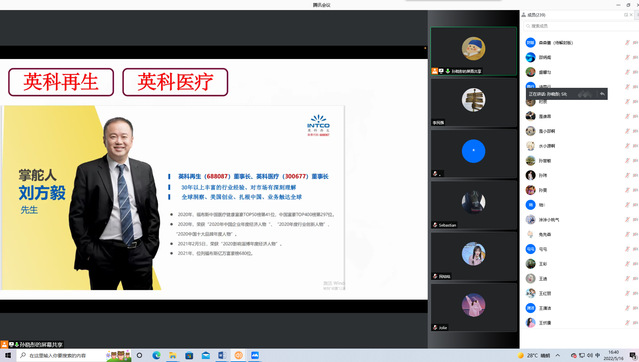This screenshot has width=639, height=362.
Task: Toggle muted mic icon for first member
Action: click(628, 42)
